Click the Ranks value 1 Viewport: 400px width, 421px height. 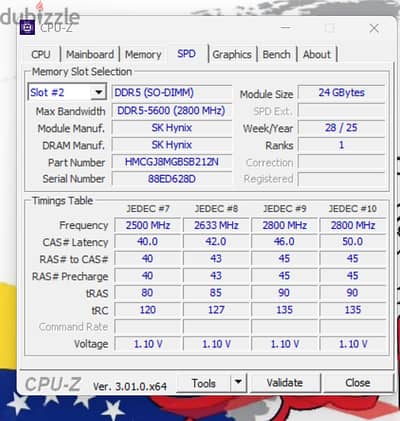[341, 145]
